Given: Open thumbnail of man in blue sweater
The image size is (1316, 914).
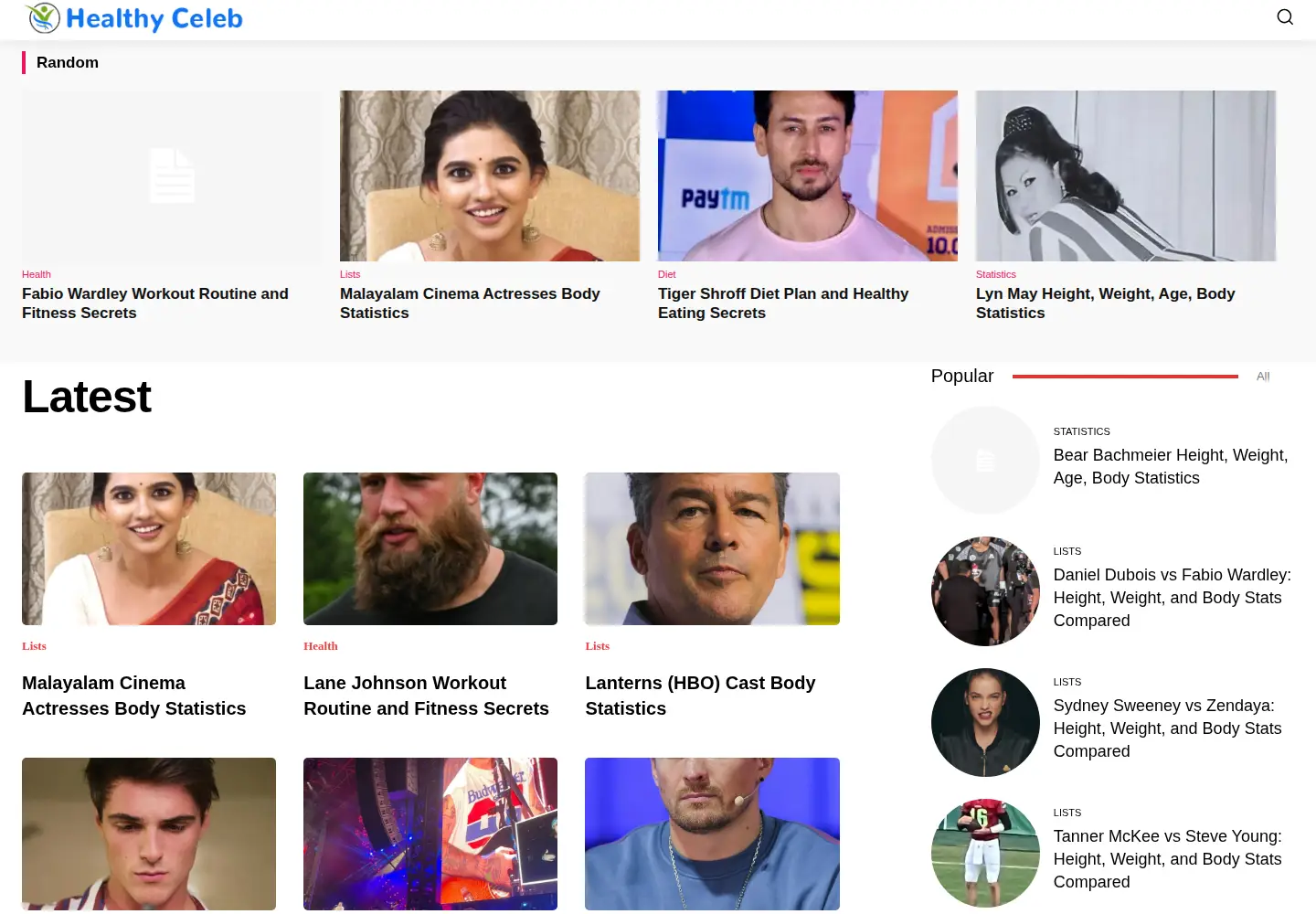Looking at the screenshot, I should pos(712,834).
